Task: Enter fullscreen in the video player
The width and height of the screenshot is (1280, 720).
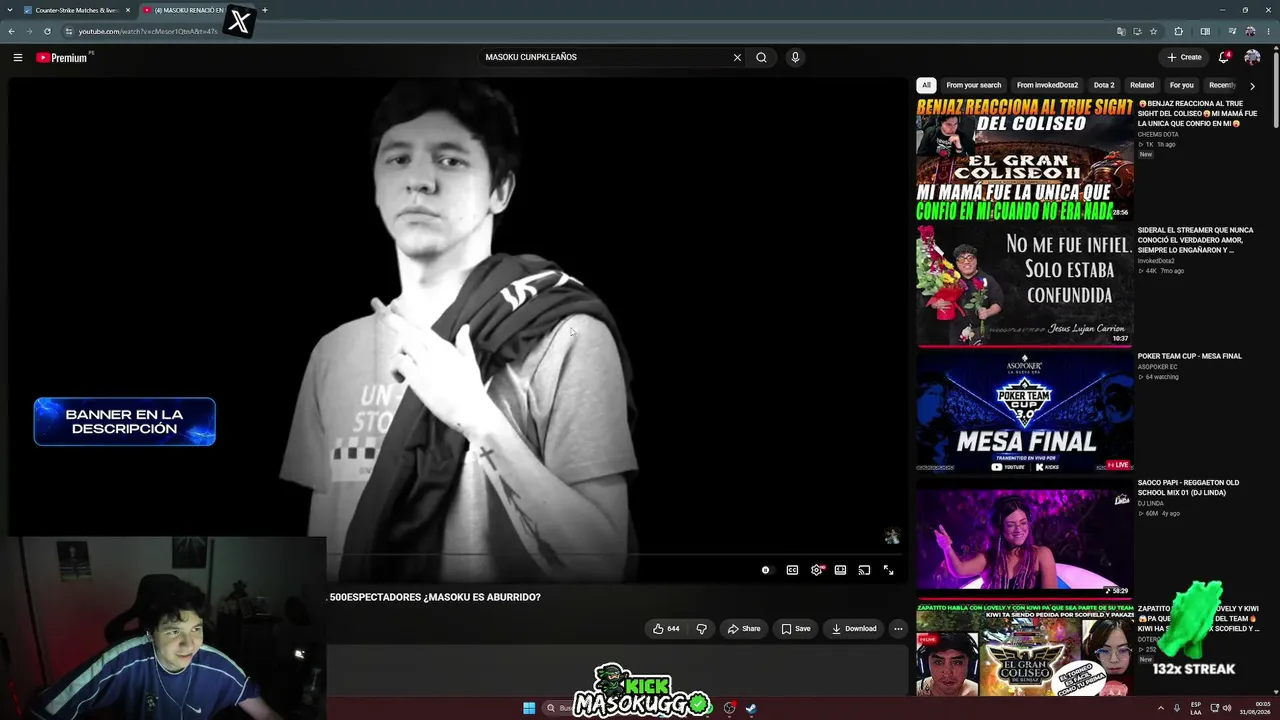Action: pyautogui.click(x=888, y=570)
